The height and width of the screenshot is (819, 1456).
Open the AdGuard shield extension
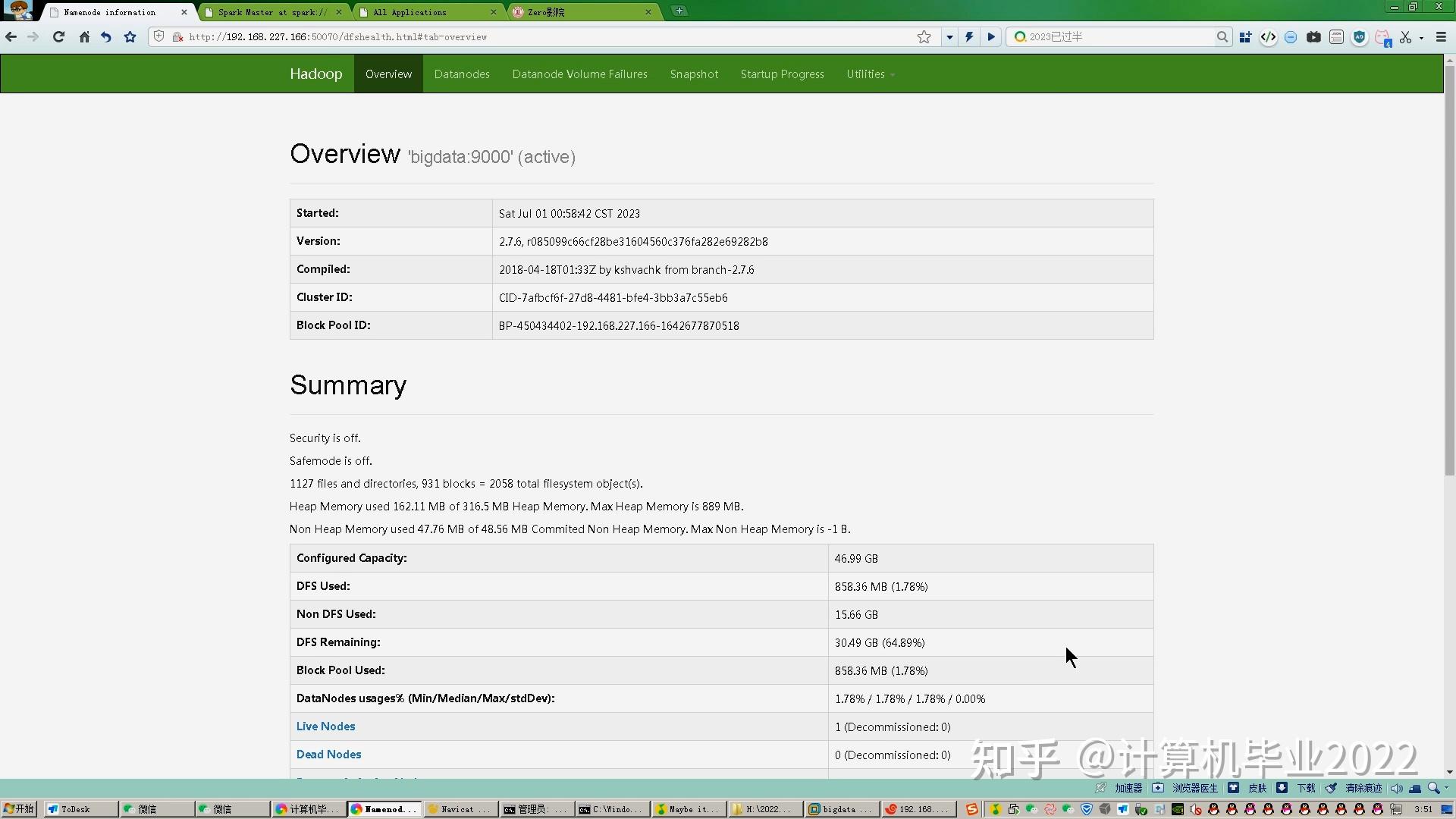tap(1360, 37)
